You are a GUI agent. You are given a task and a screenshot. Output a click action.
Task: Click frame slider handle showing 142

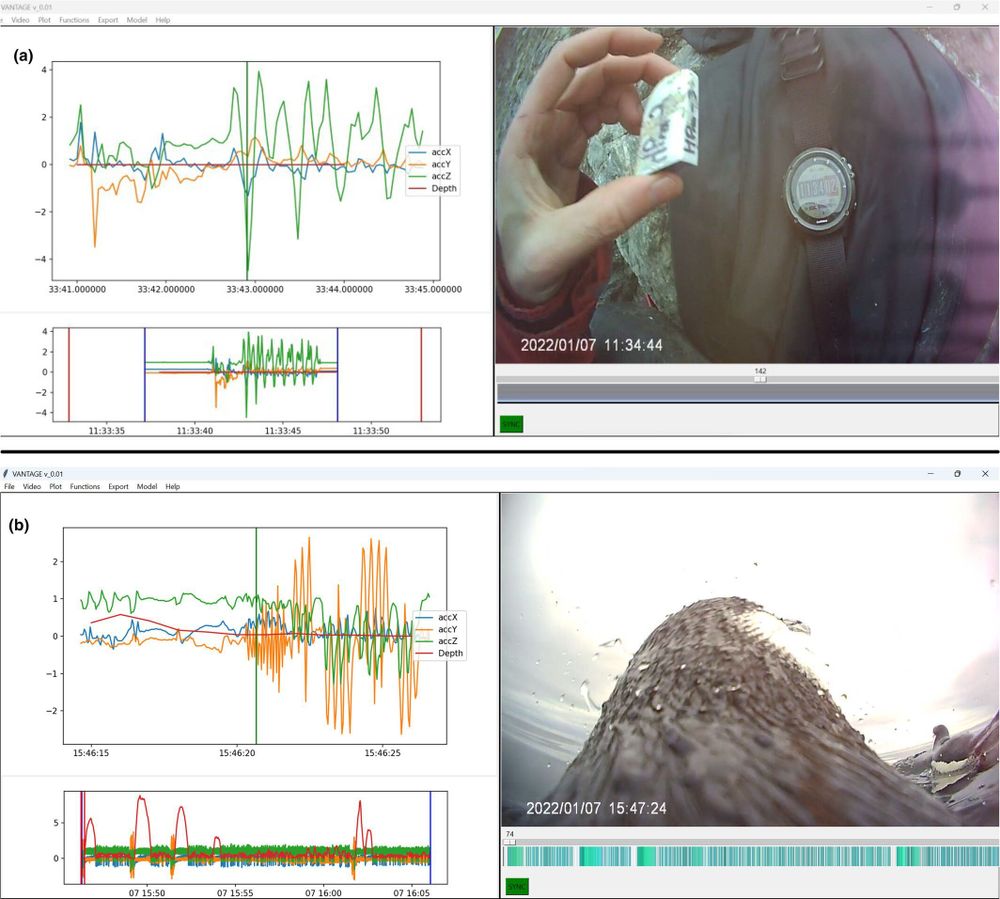760,379
